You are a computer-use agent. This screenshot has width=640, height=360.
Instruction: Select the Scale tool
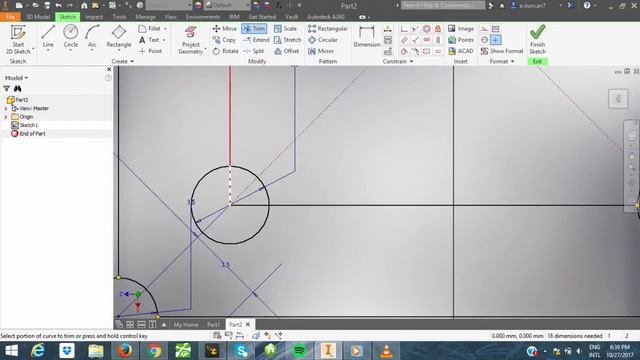pyautogui.click(x=285, y=29)
